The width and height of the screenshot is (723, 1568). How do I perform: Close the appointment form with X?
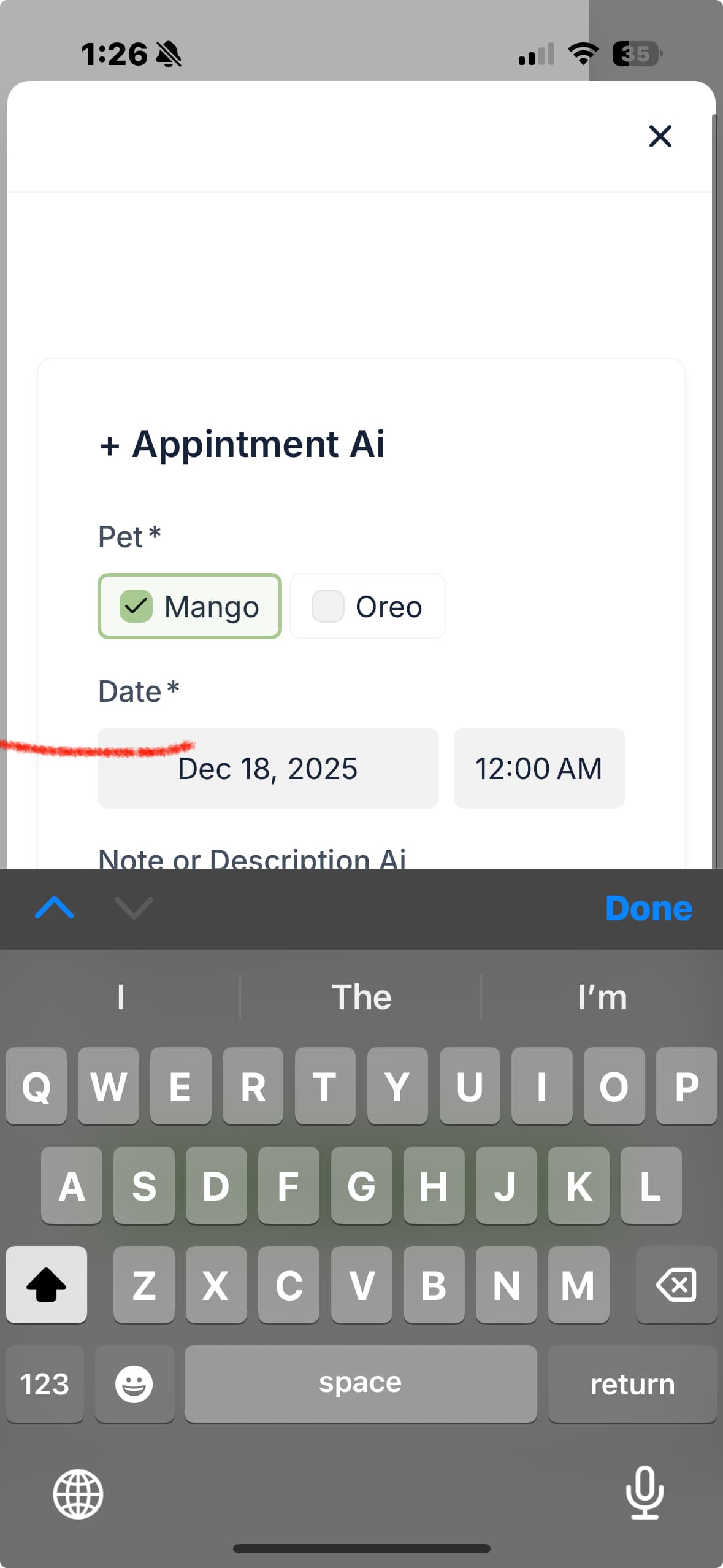pos(660,136)
